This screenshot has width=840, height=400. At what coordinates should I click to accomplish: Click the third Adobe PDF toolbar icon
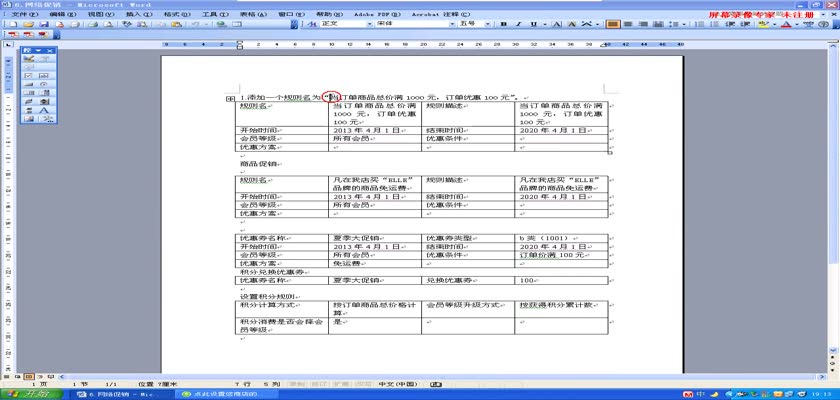pyautogui.click(x=42, y=35)
